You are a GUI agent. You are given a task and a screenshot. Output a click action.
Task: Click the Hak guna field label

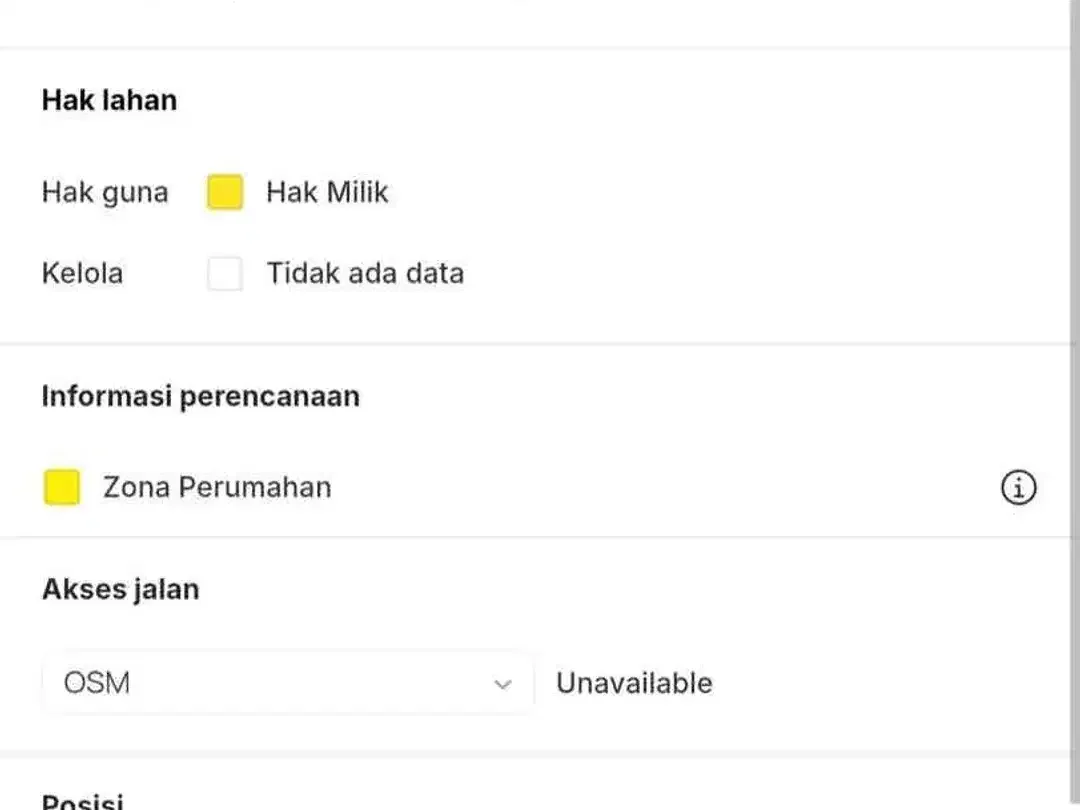pos(105,192)
